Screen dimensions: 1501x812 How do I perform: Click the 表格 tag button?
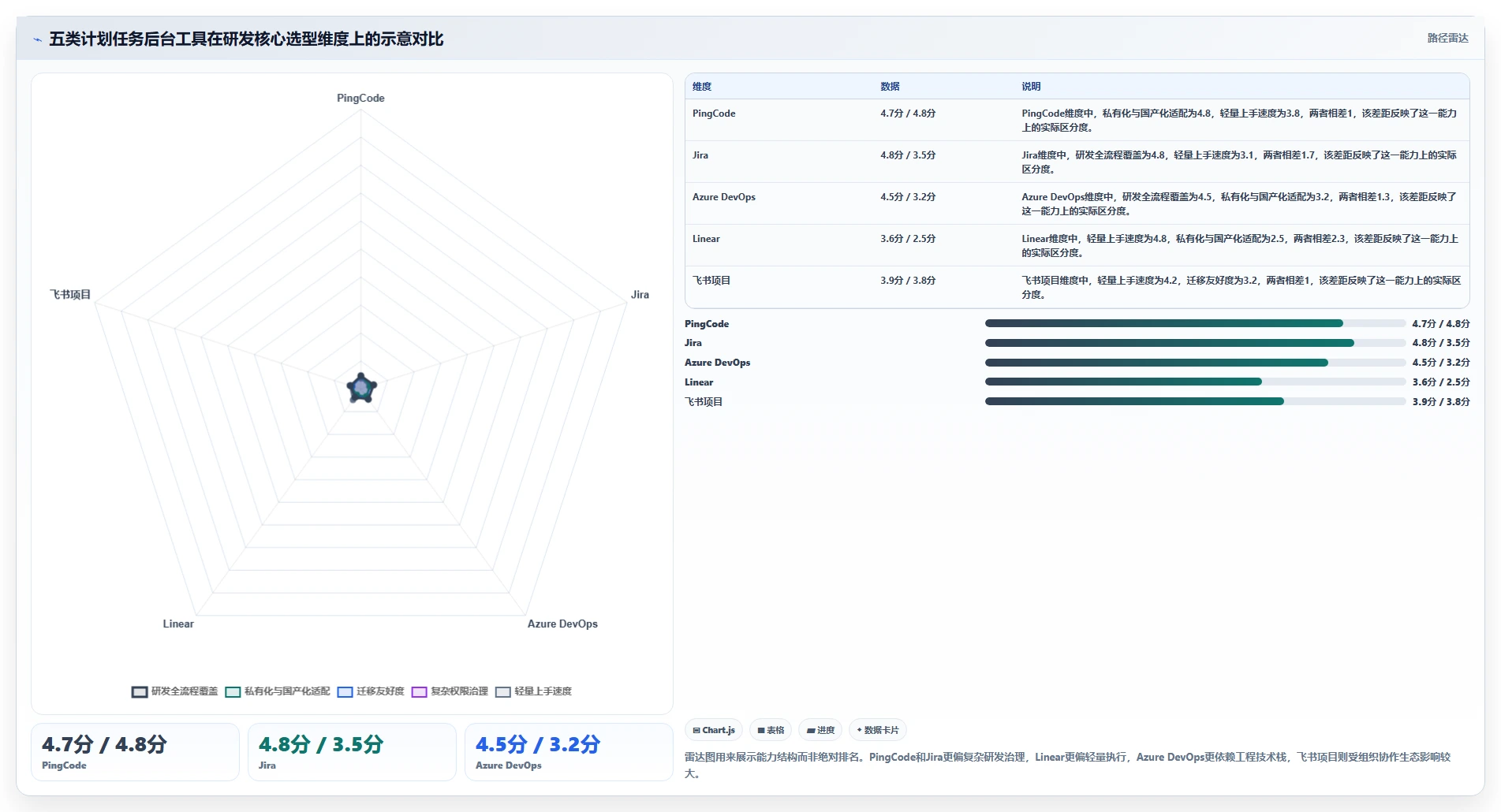[x=771, y=730]
